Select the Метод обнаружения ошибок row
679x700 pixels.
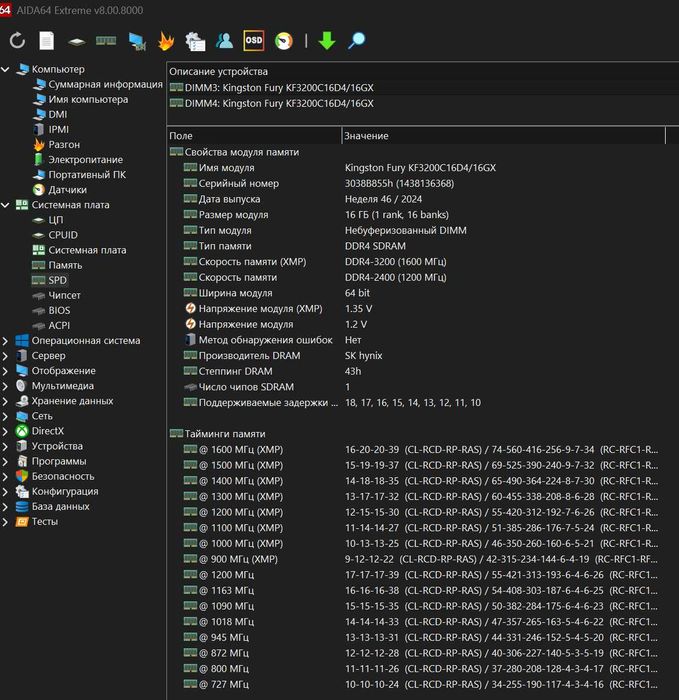[423, 340]
